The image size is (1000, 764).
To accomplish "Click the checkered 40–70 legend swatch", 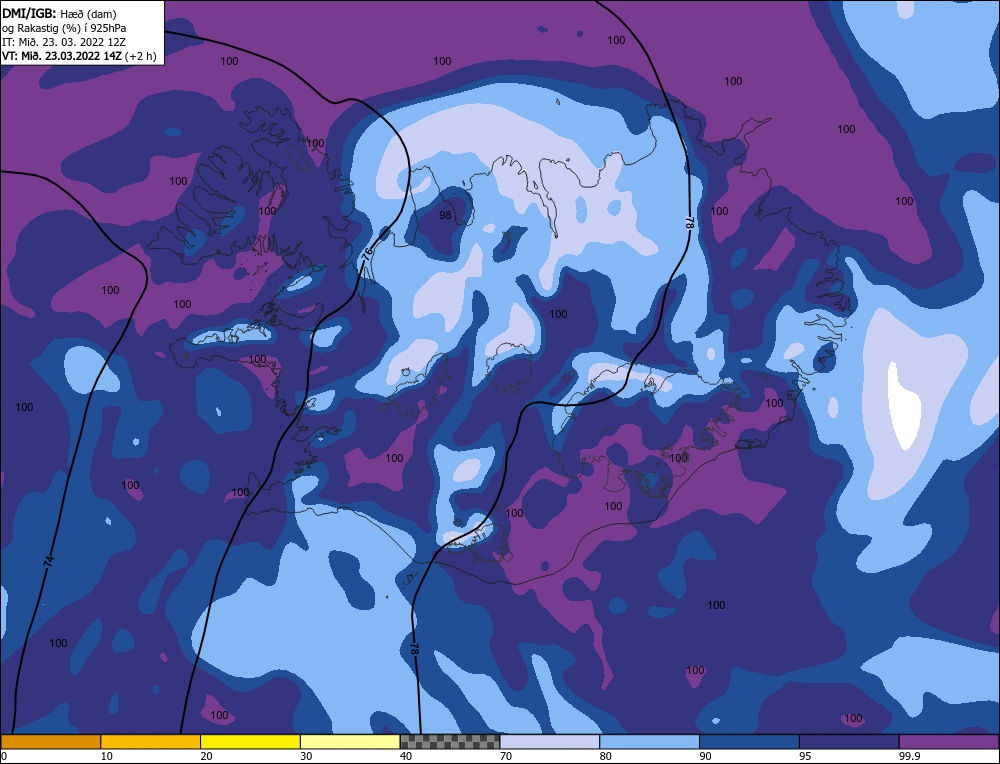I will click(450, 742).
